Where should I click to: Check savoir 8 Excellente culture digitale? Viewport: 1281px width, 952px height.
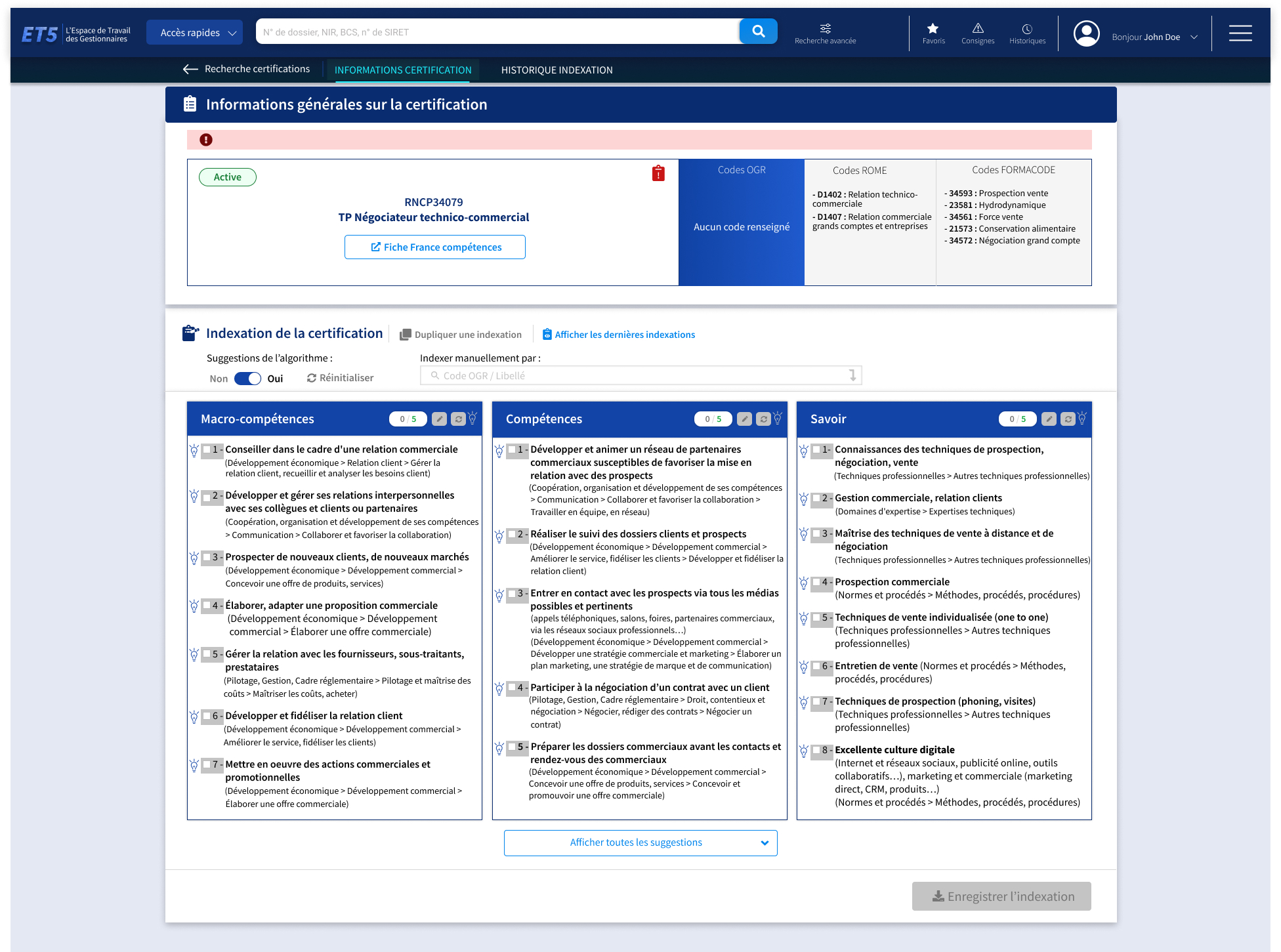tap(816, 750)
